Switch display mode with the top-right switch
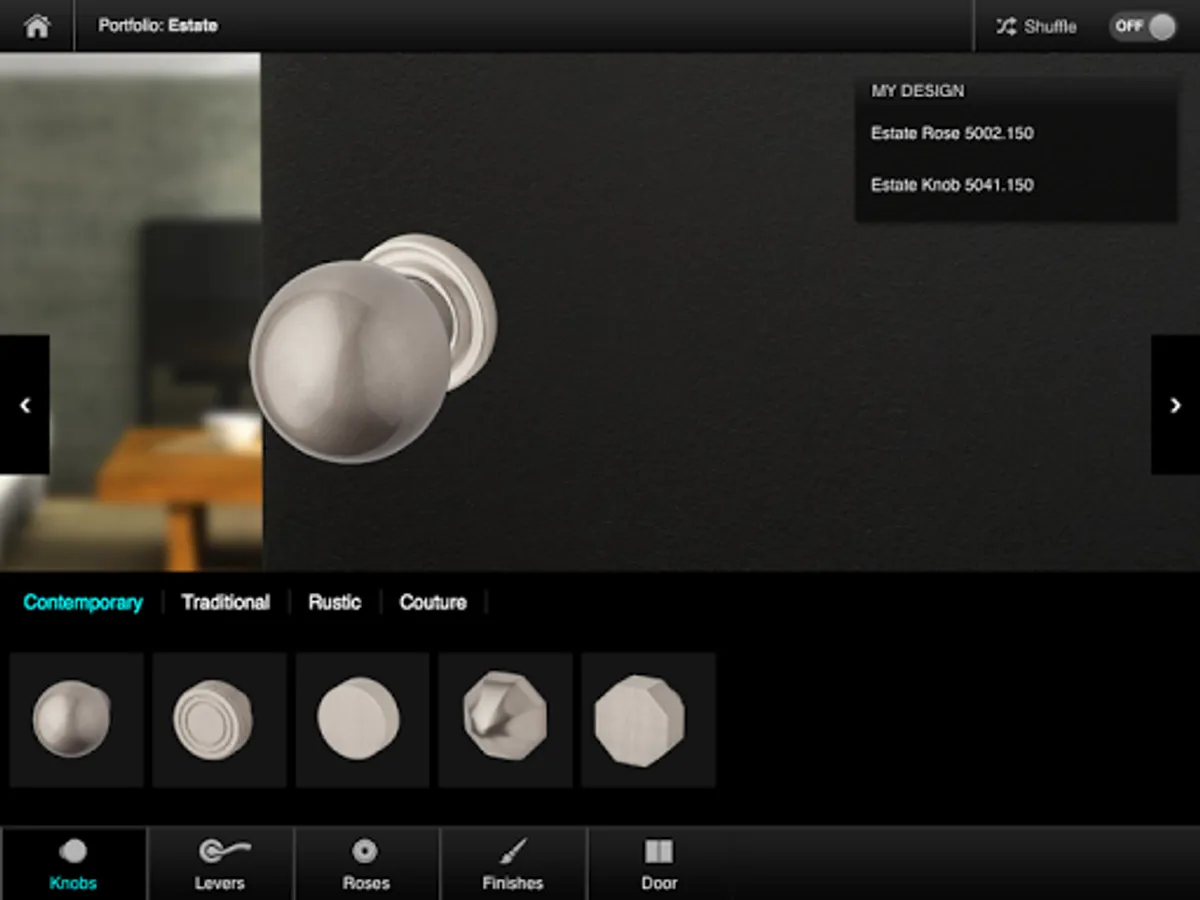Screen dimensions: 1200x900 (1141, 26)
